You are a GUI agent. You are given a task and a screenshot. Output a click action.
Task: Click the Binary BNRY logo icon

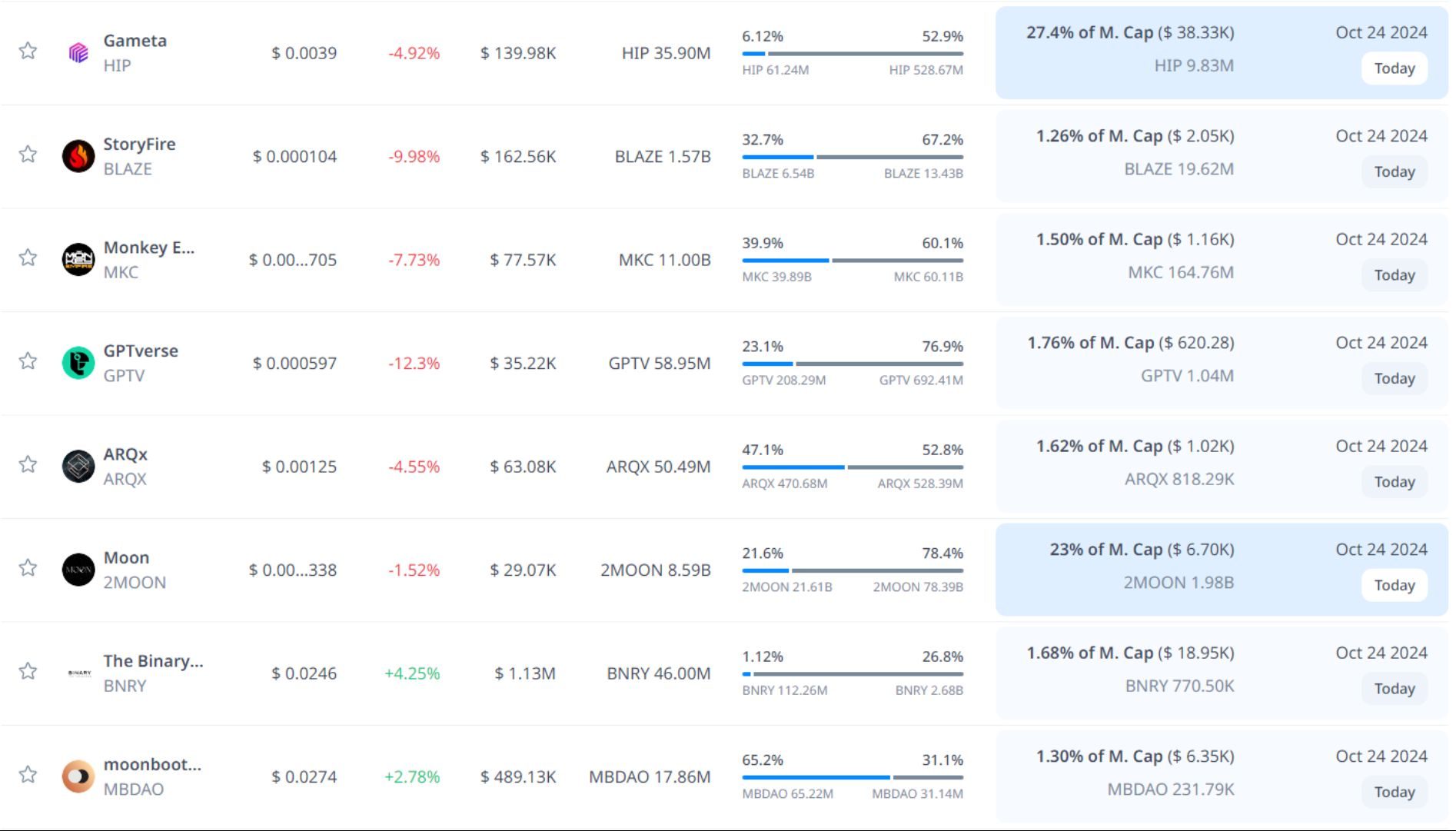coord(78,673)
